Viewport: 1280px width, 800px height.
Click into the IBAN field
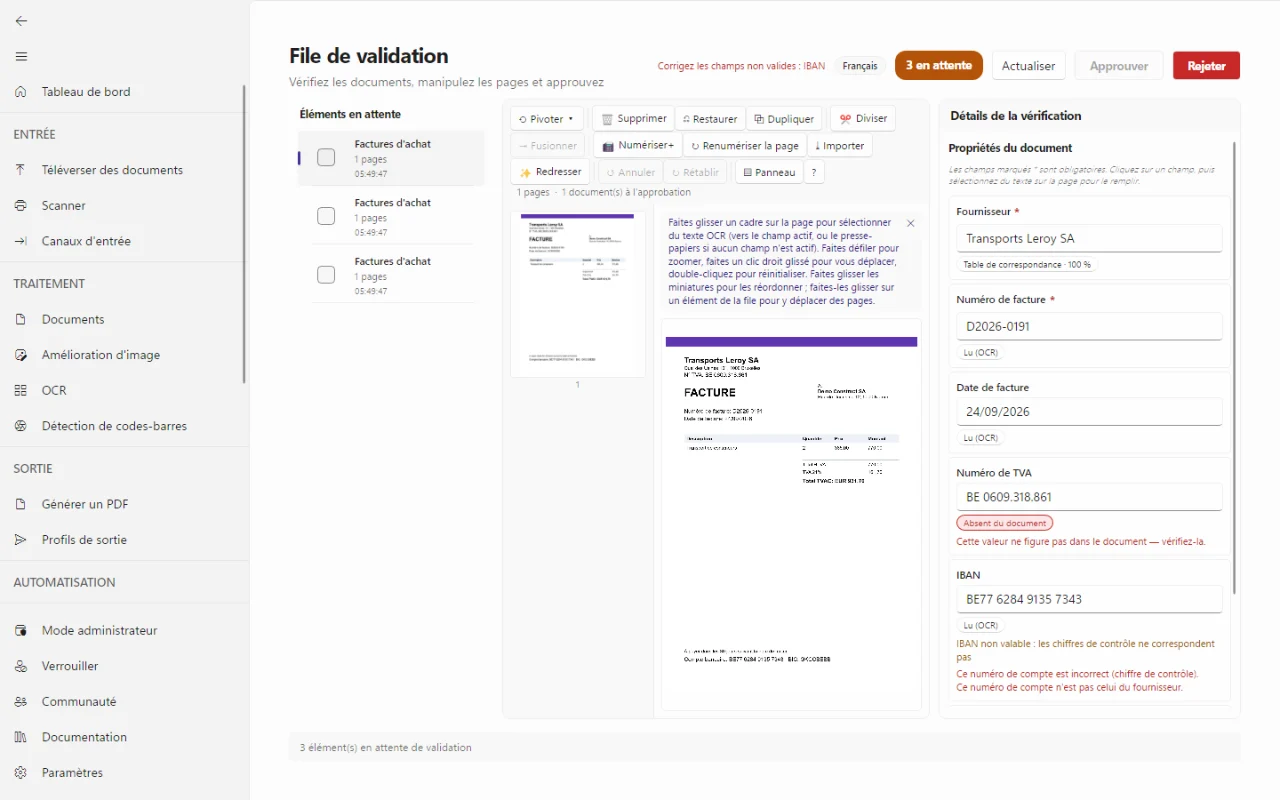coord(1089,599)
